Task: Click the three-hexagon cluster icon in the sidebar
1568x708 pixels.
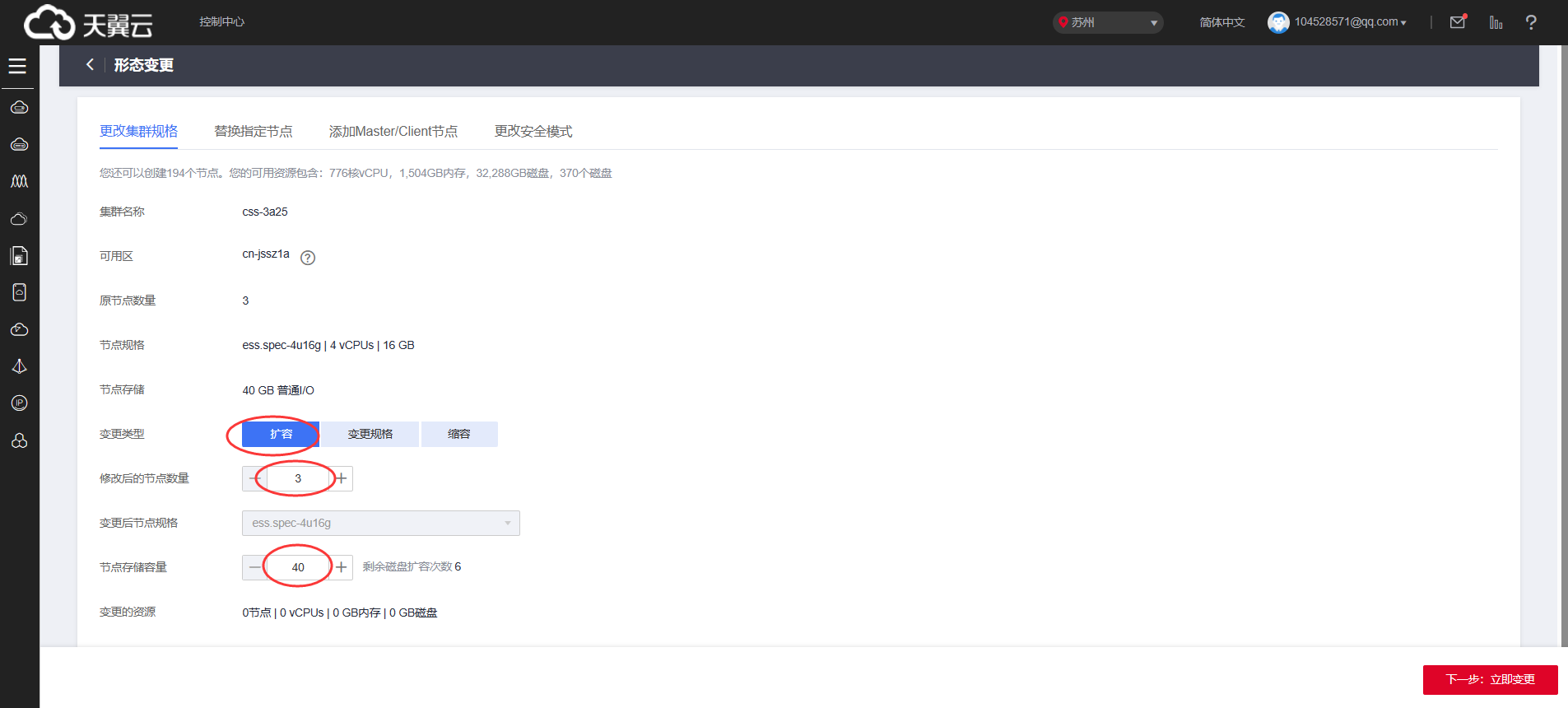Action: 19,440
